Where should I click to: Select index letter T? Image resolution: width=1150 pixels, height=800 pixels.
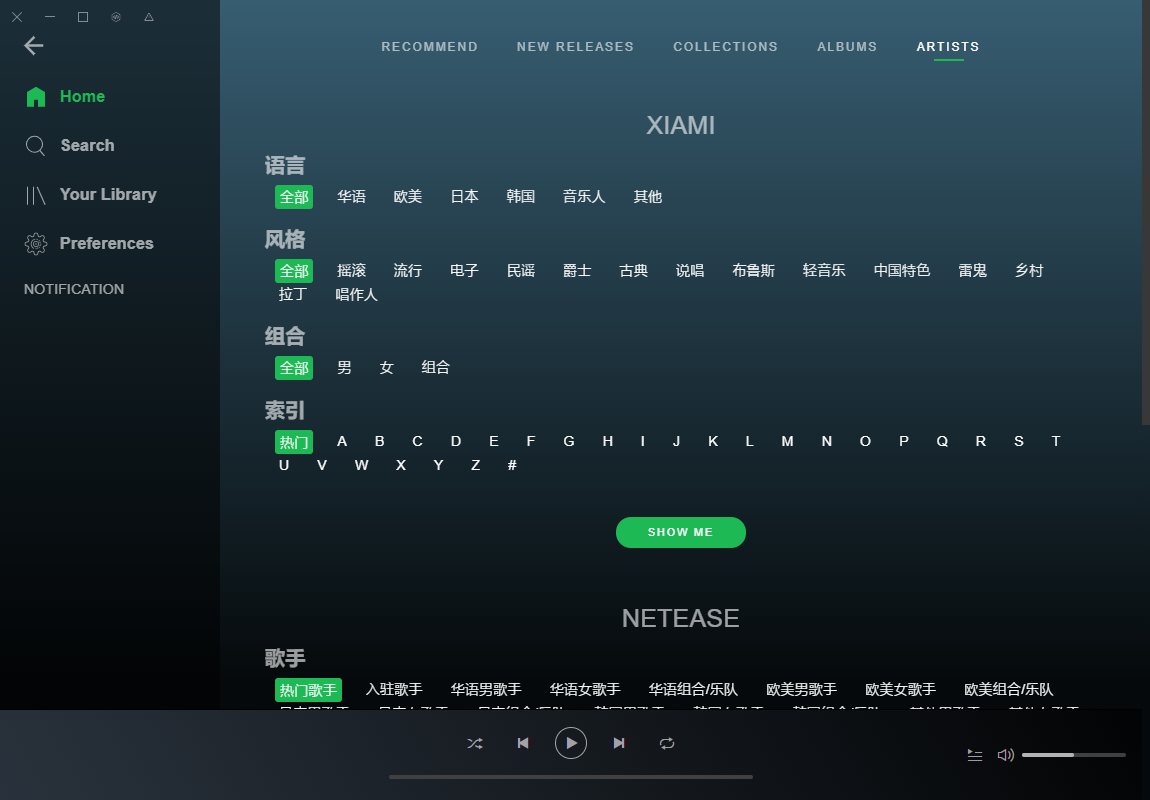[1056, 441]
